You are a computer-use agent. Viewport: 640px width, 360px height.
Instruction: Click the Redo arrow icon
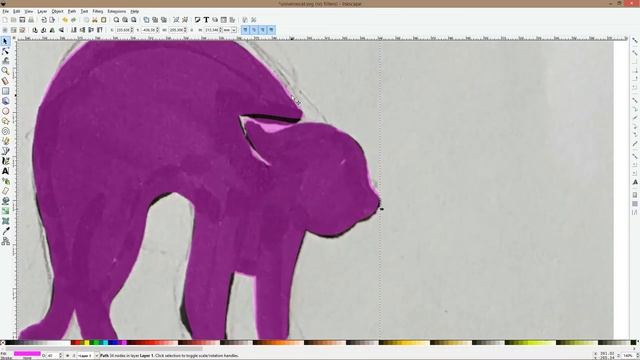point(73,20)
